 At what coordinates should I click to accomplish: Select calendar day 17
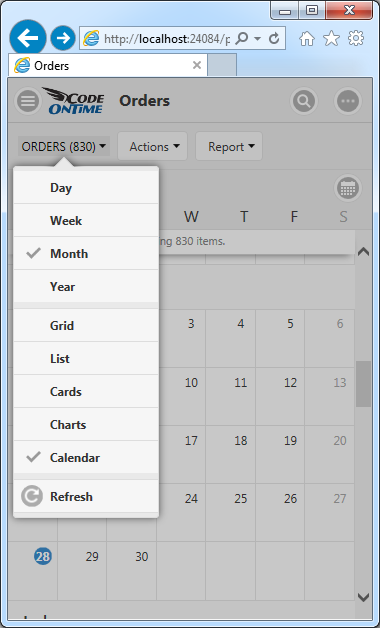point(181,455)
